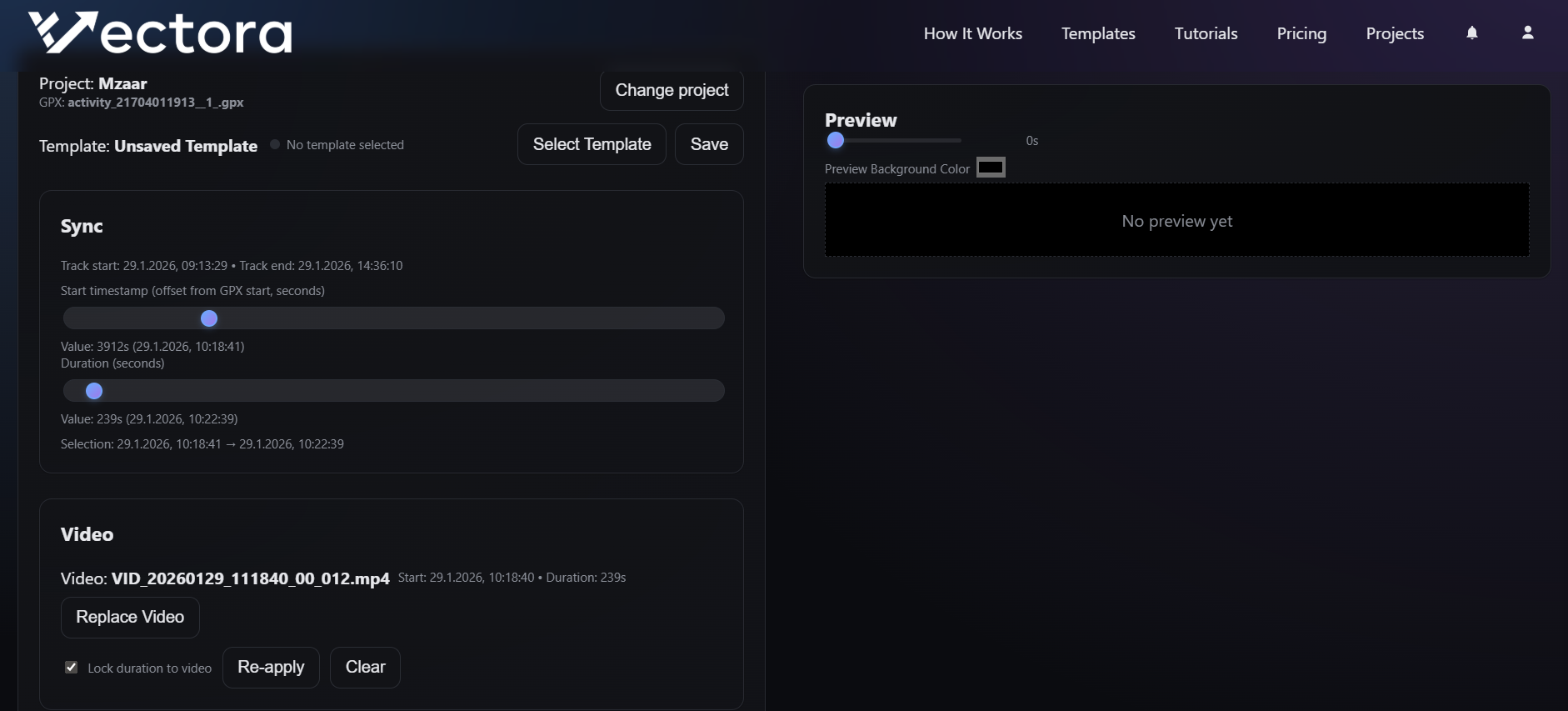Click project name Mzaar

[122, 83]
